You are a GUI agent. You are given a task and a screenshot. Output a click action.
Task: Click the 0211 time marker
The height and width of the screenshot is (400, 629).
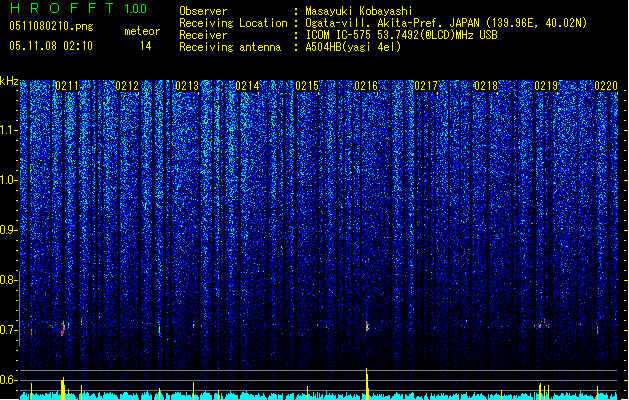pos(67,86)
